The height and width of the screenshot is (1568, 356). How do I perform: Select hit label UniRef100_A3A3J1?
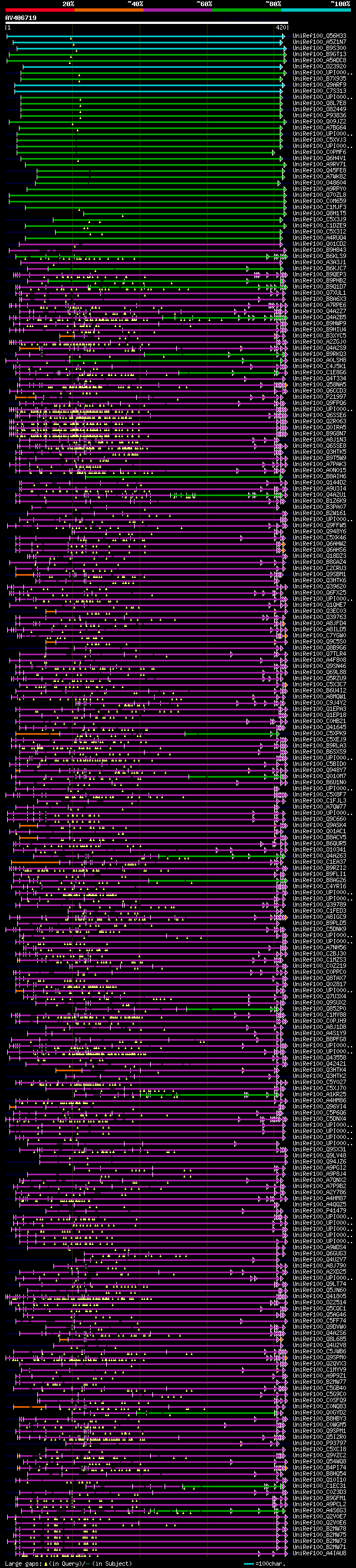click(x=319, y=263)
